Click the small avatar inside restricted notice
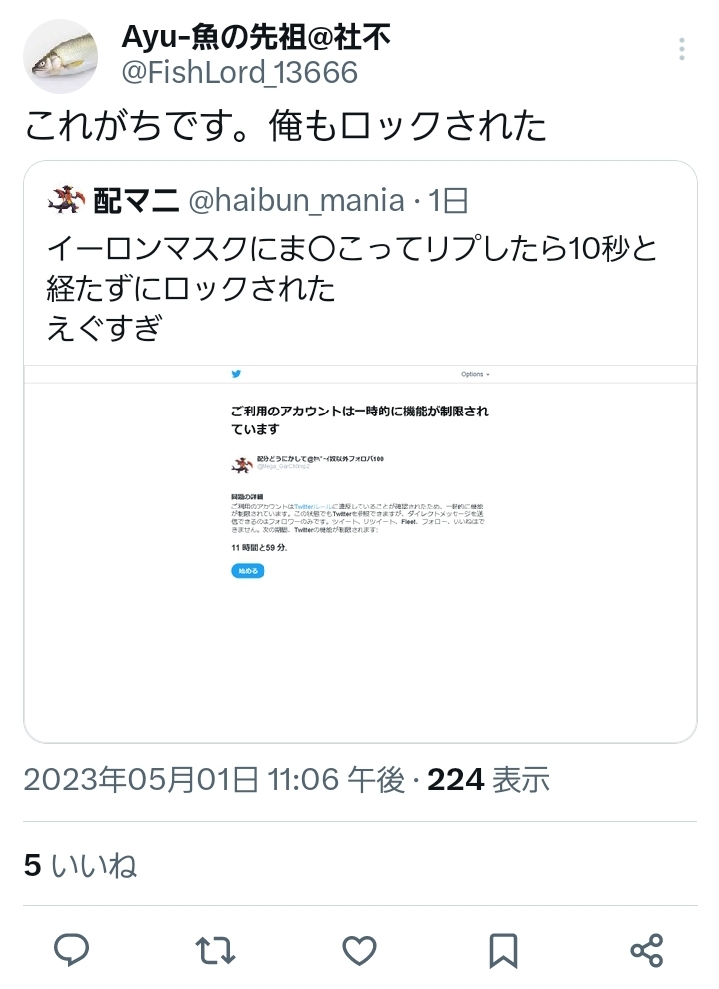 click(242, 465)
